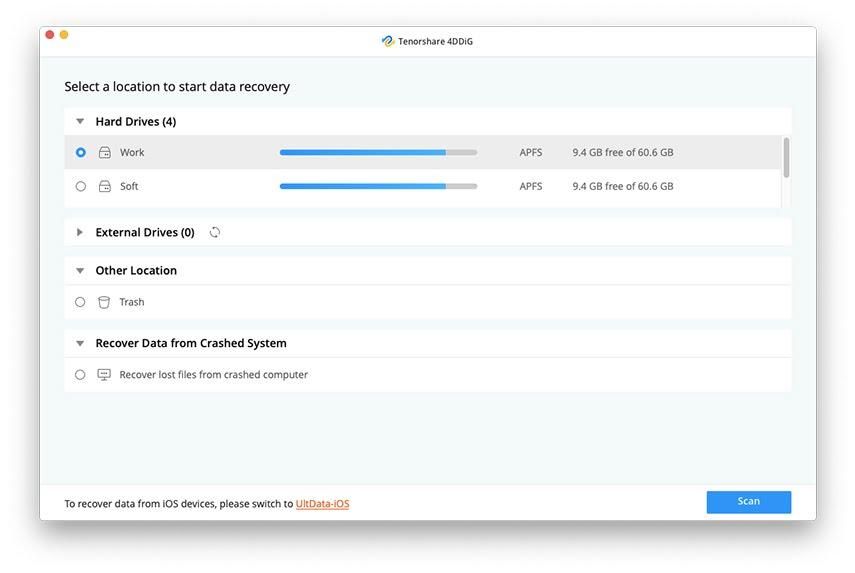855x573 pixels.
Task: Click the Soft hard drive icon
Action: [104, 187]
